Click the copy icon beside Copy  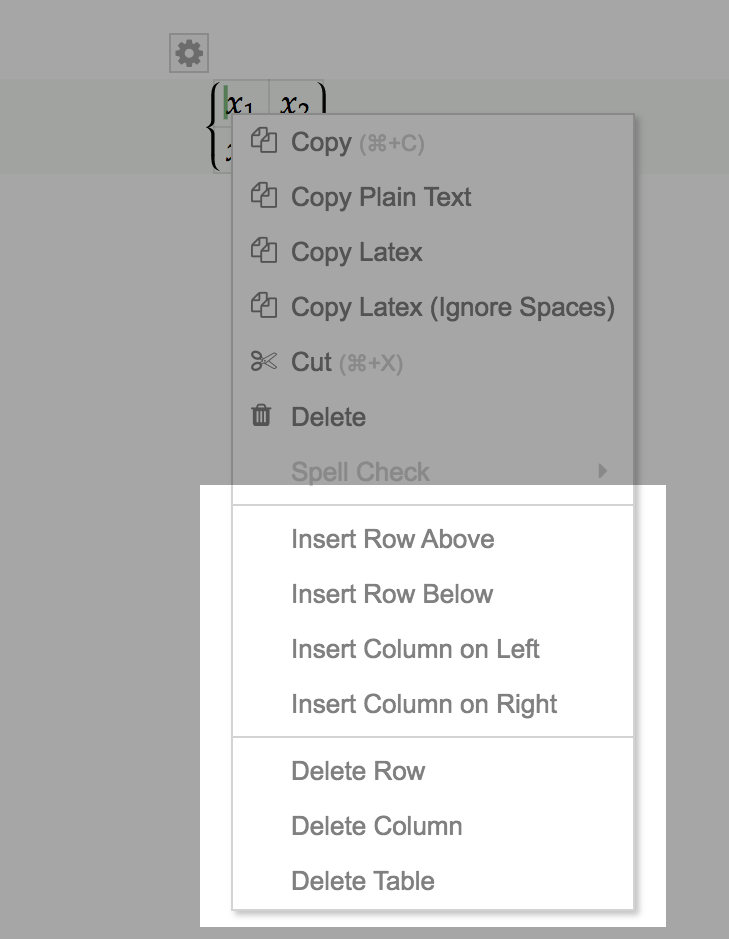click(x=264, y=141)
